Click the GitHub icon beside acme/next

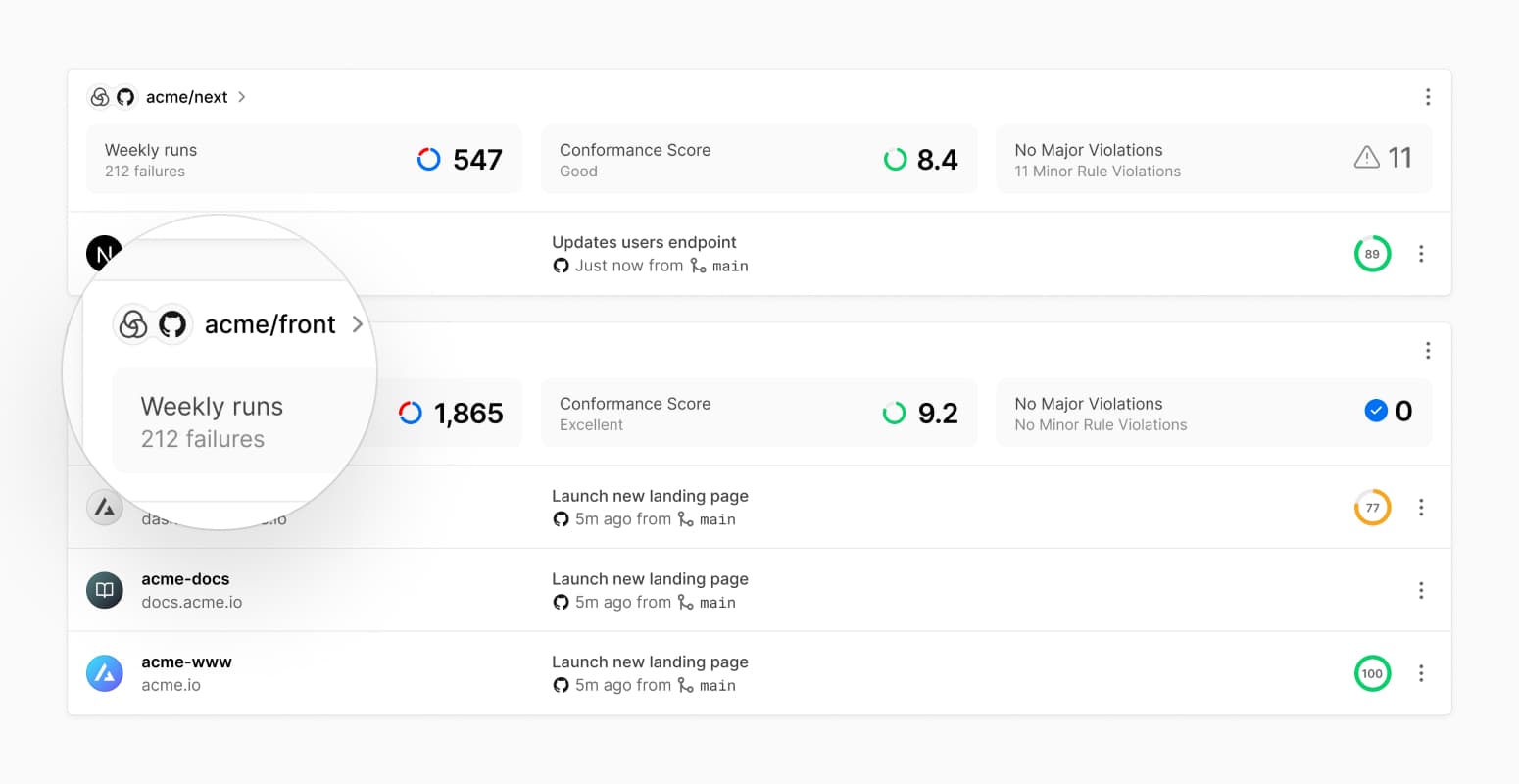125,97
